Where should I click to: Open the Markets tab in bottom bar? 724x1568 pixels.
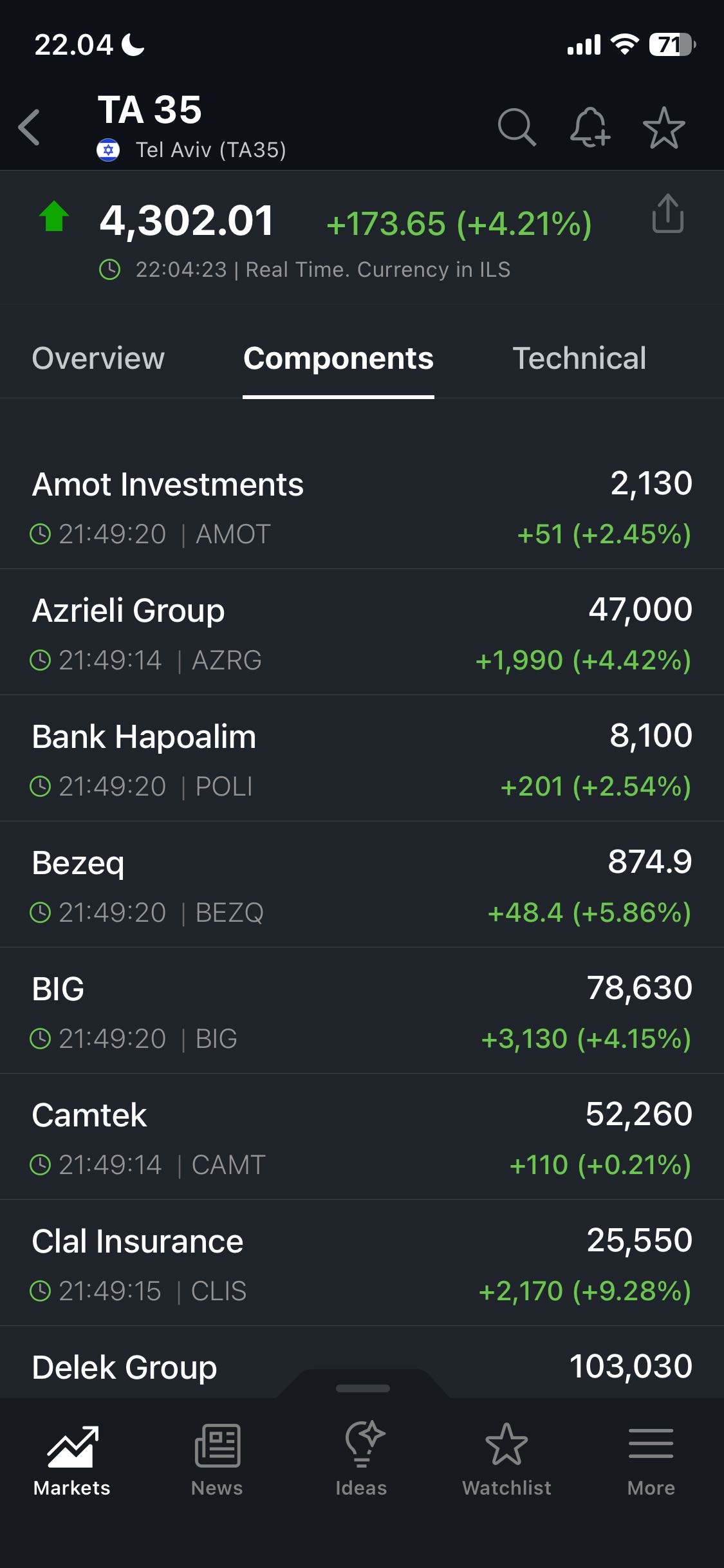coord(72,1460)
